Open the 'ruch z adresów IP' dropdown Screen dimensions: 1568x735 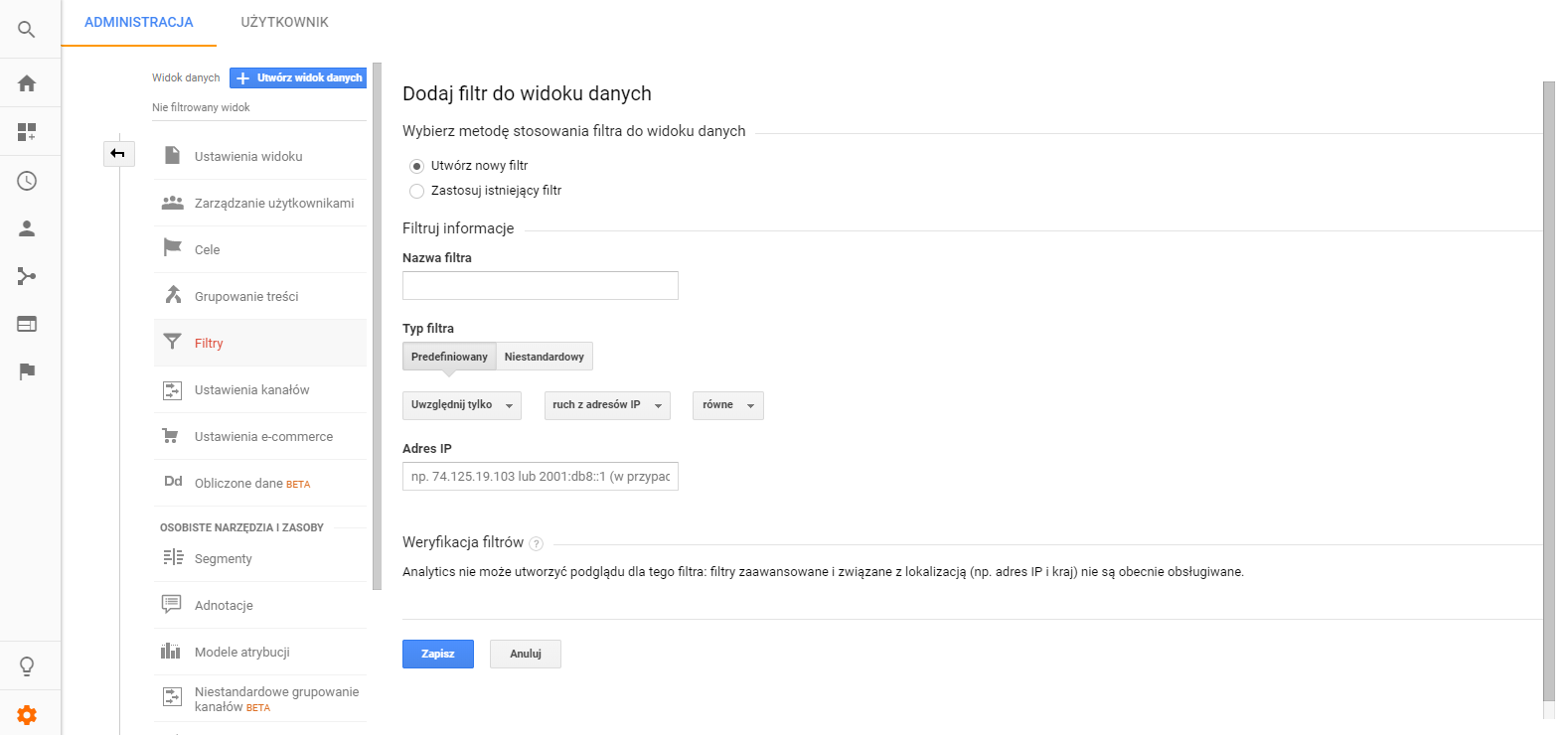[607, 405]
